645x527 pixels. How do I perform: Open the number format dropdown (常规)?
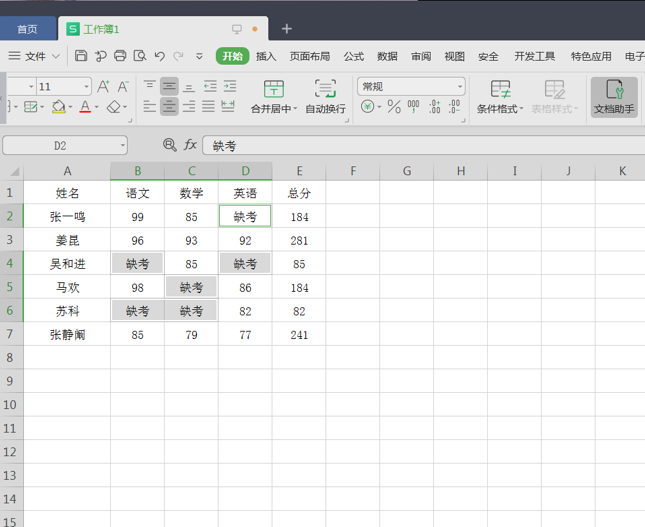(460, 86)
